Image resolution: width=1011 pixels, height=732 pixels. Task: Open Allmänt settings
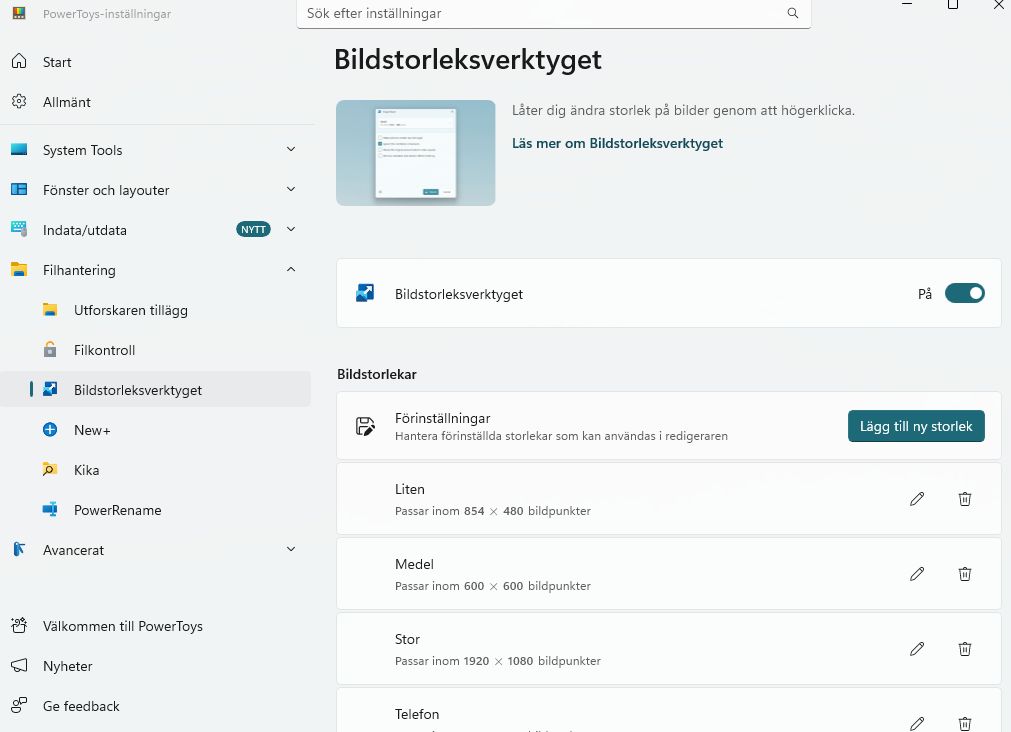pyautogui.click(x=155, y=102)
